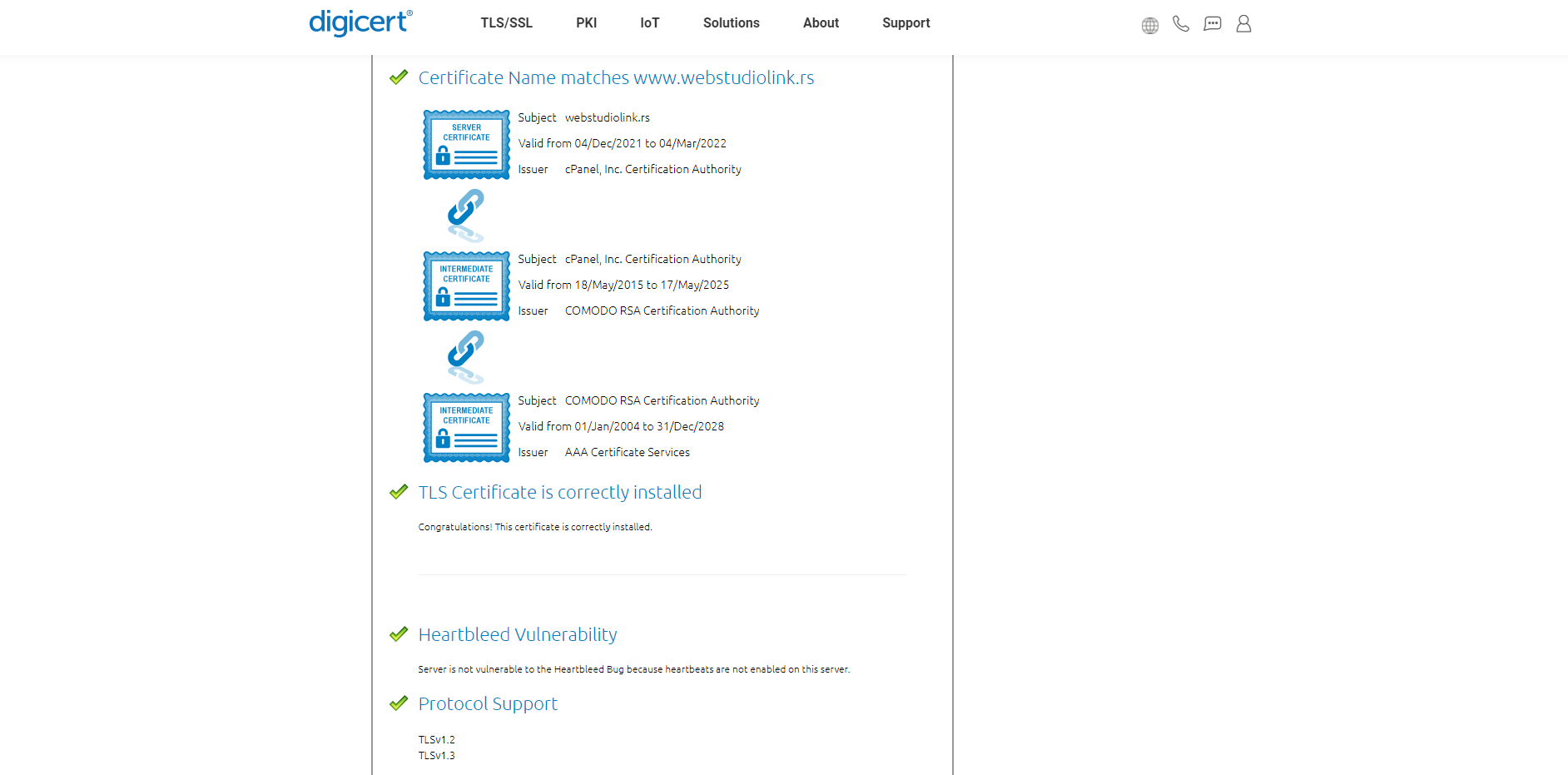The image size is (1568, 775).
Task: Select intermediate subject 'cPanel, Inc. Certification Authority'
Action: tap(653, 259)
